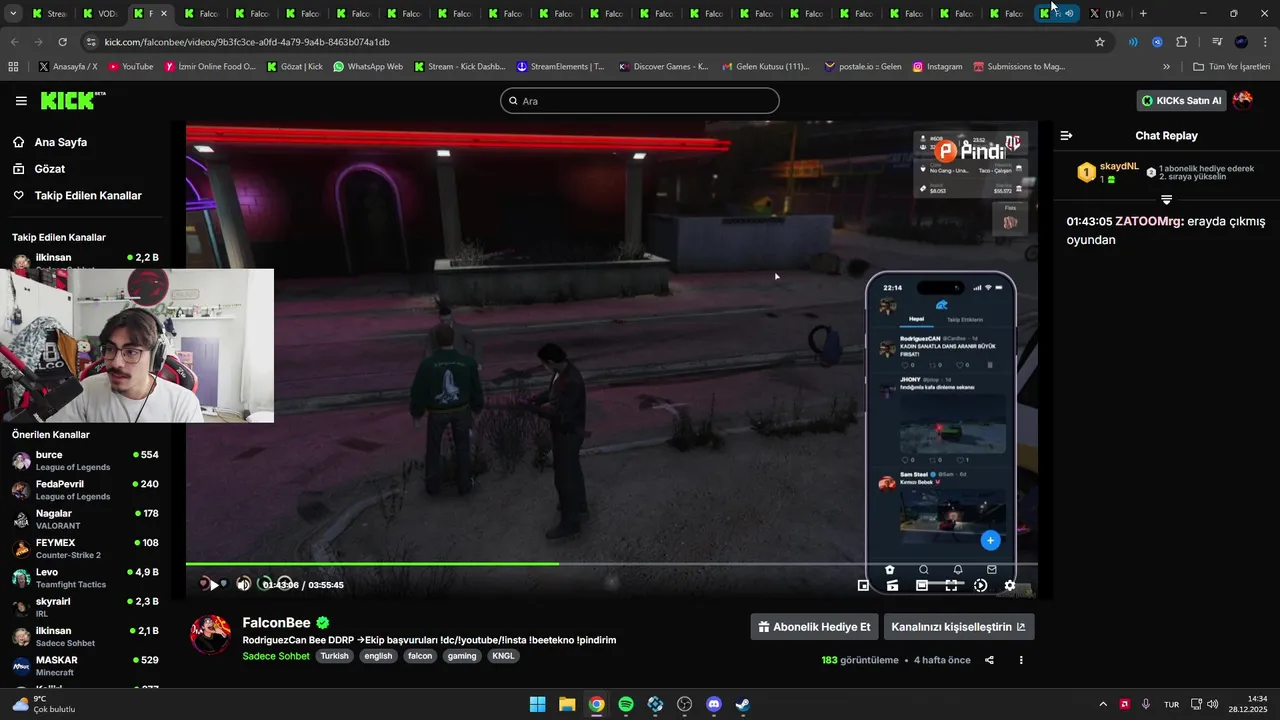Open Discord from the taskbar
The width and height of the screenshot is (1280, 720).
coord(714,704)
